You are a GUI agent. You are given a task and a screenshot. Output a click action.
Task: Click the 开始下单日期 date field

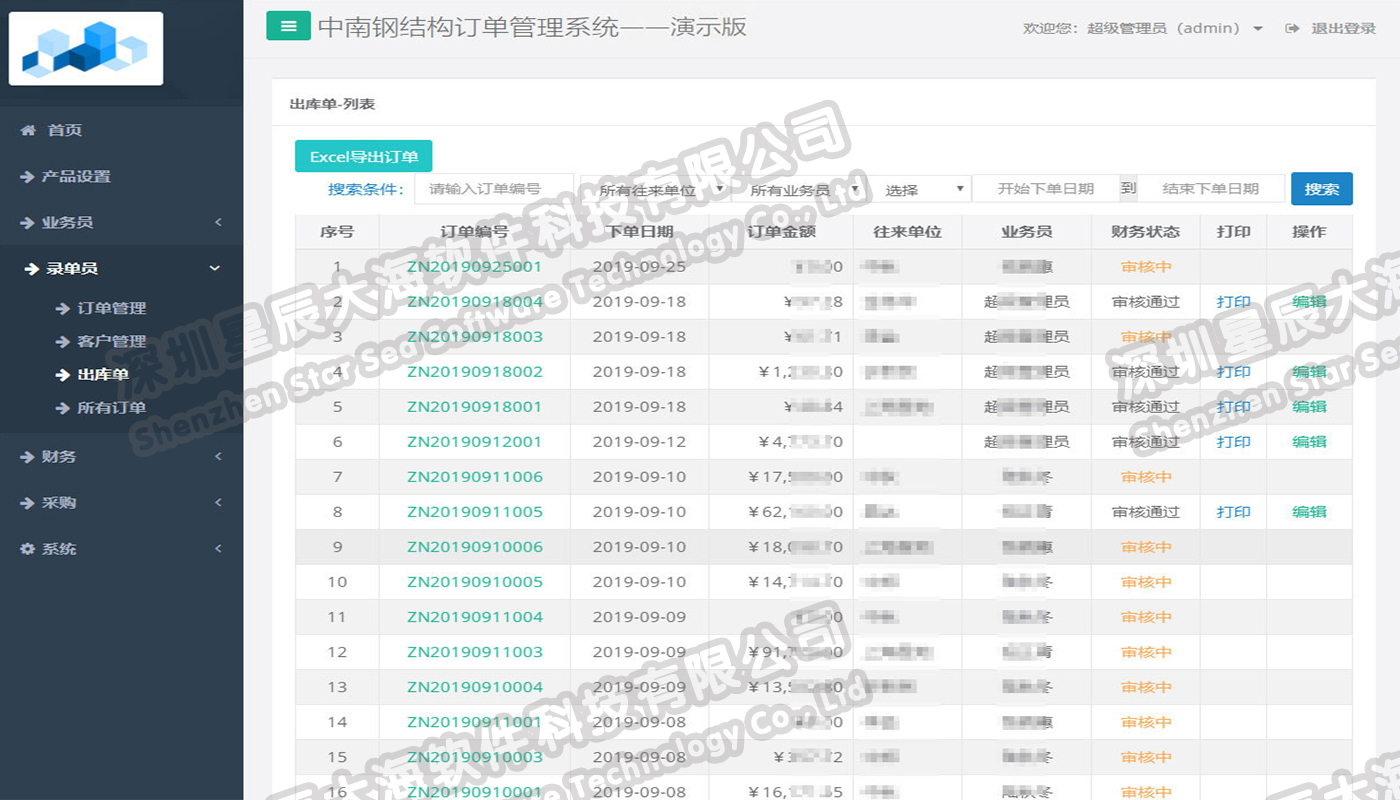[1045, 189]
